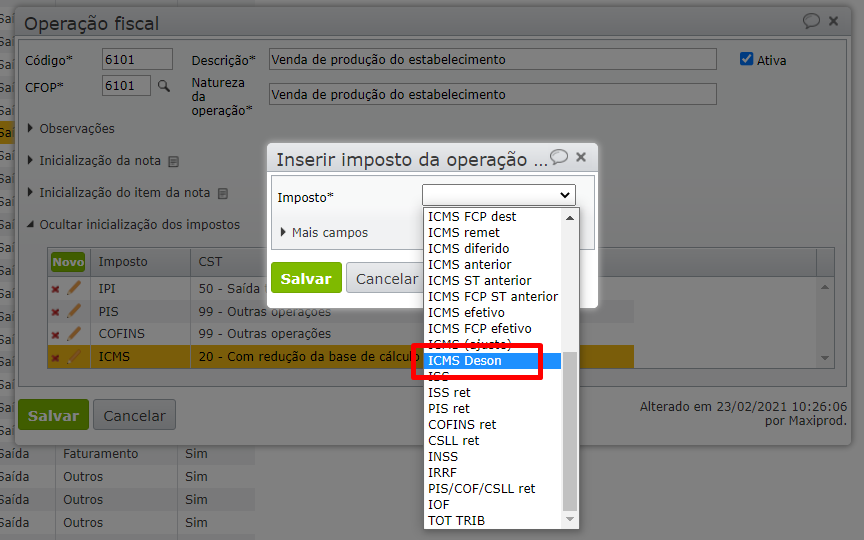Edit the ICMS tax row pencil
864x540 pixels.
pyautogui.click(x=74, y=357)
